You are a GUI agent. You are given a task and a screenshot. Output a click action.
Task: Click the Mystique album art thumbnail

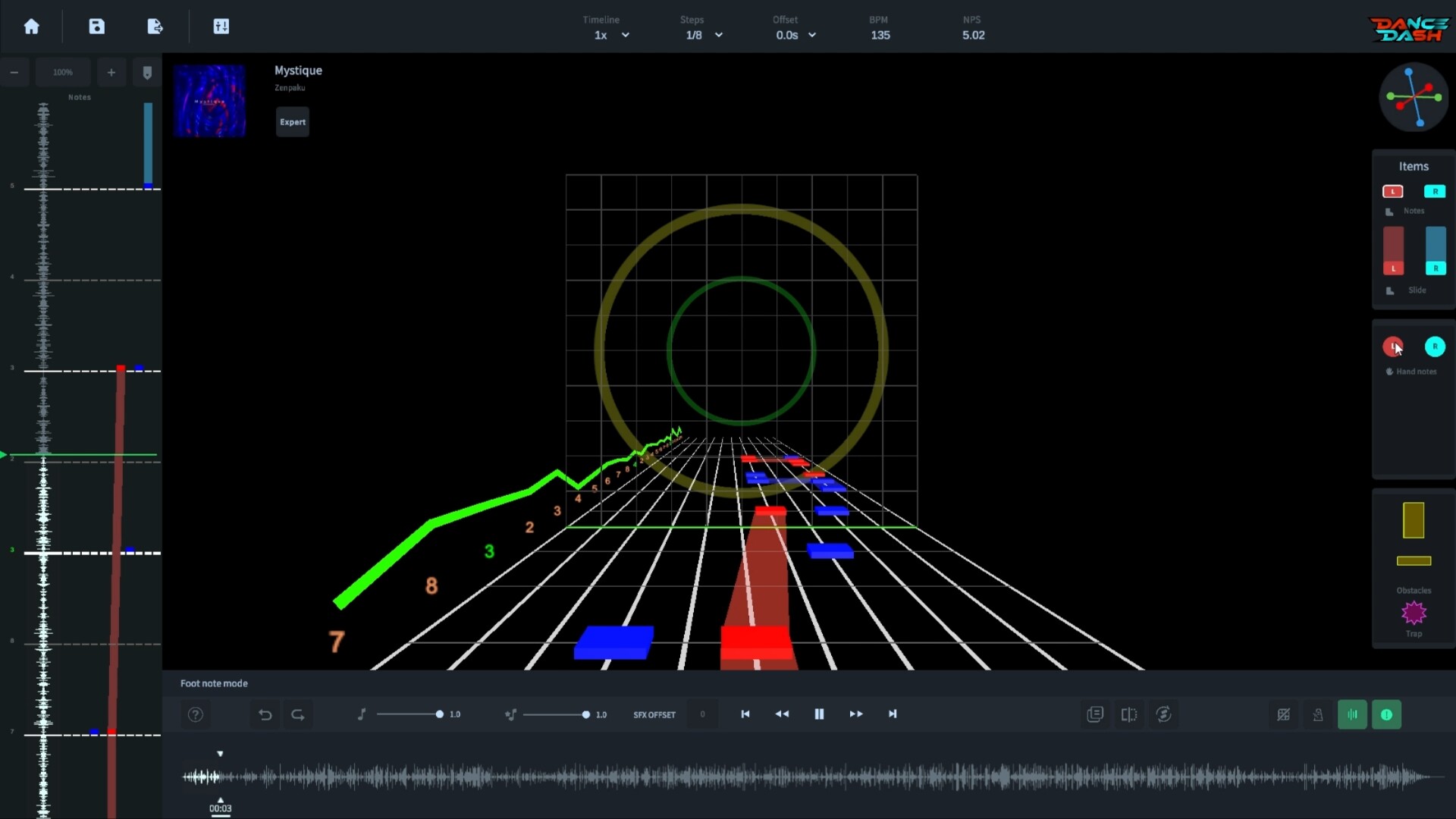[209, 99]
